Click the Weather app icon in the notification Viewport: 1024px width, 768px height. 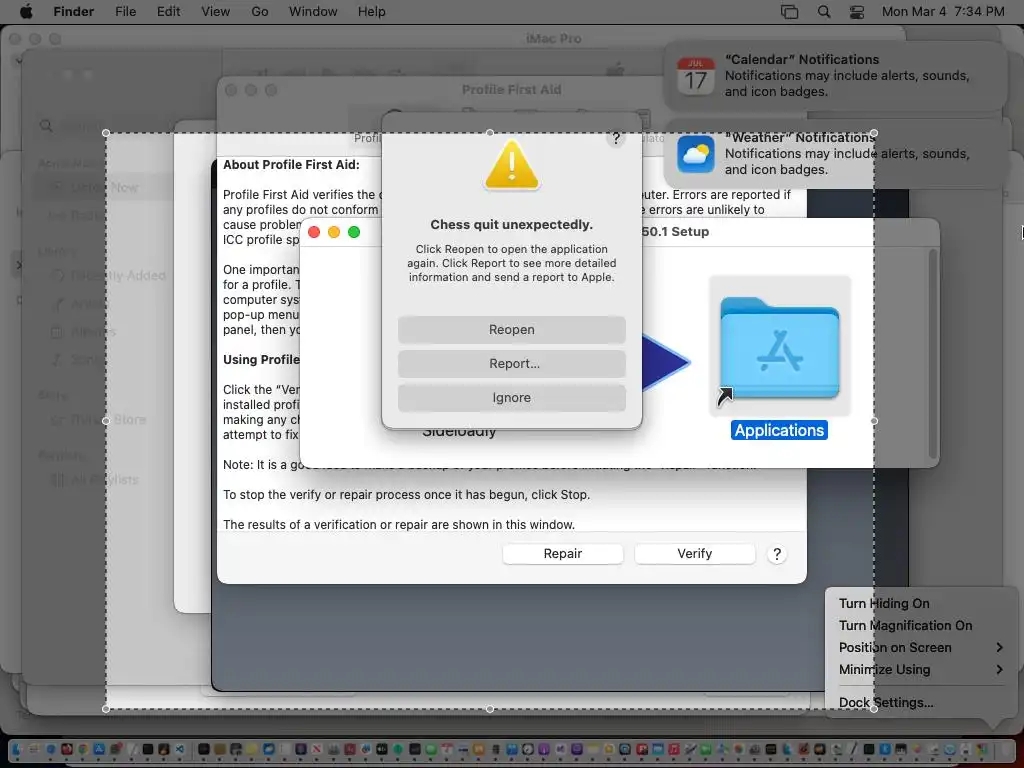coord(696,154)
